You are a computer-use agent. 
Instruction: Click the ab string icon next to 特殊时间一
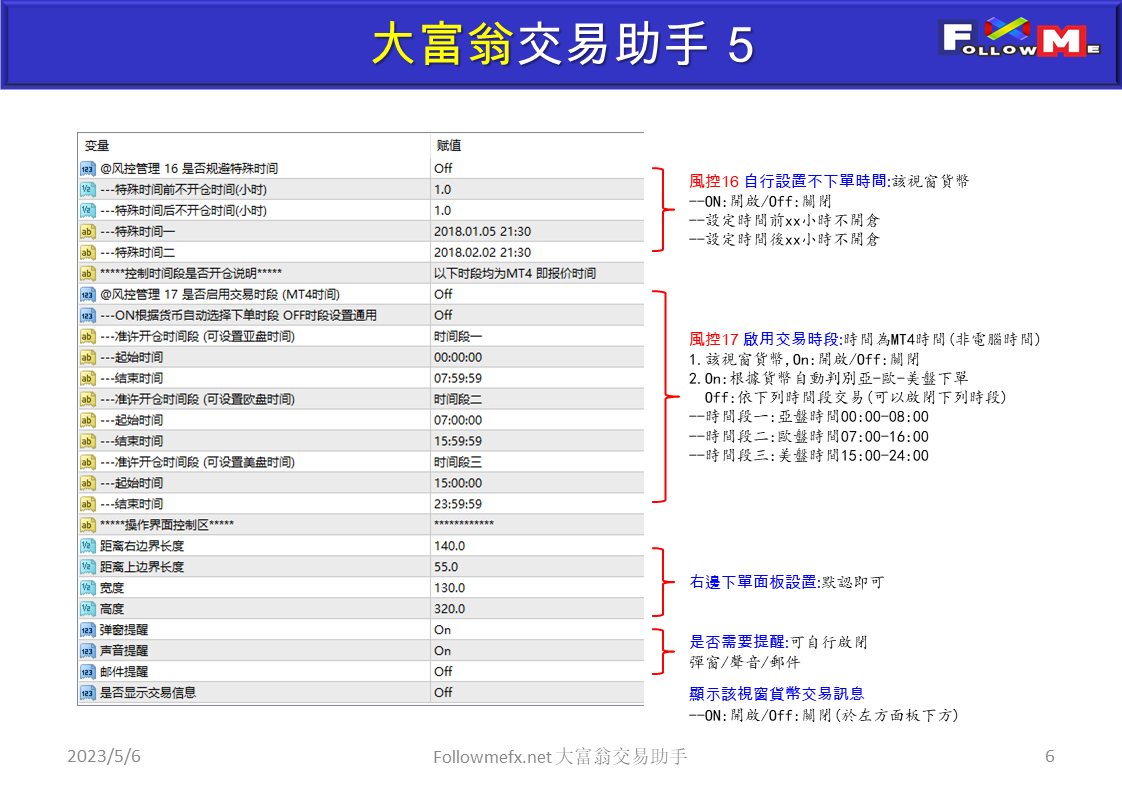point(87,229)
